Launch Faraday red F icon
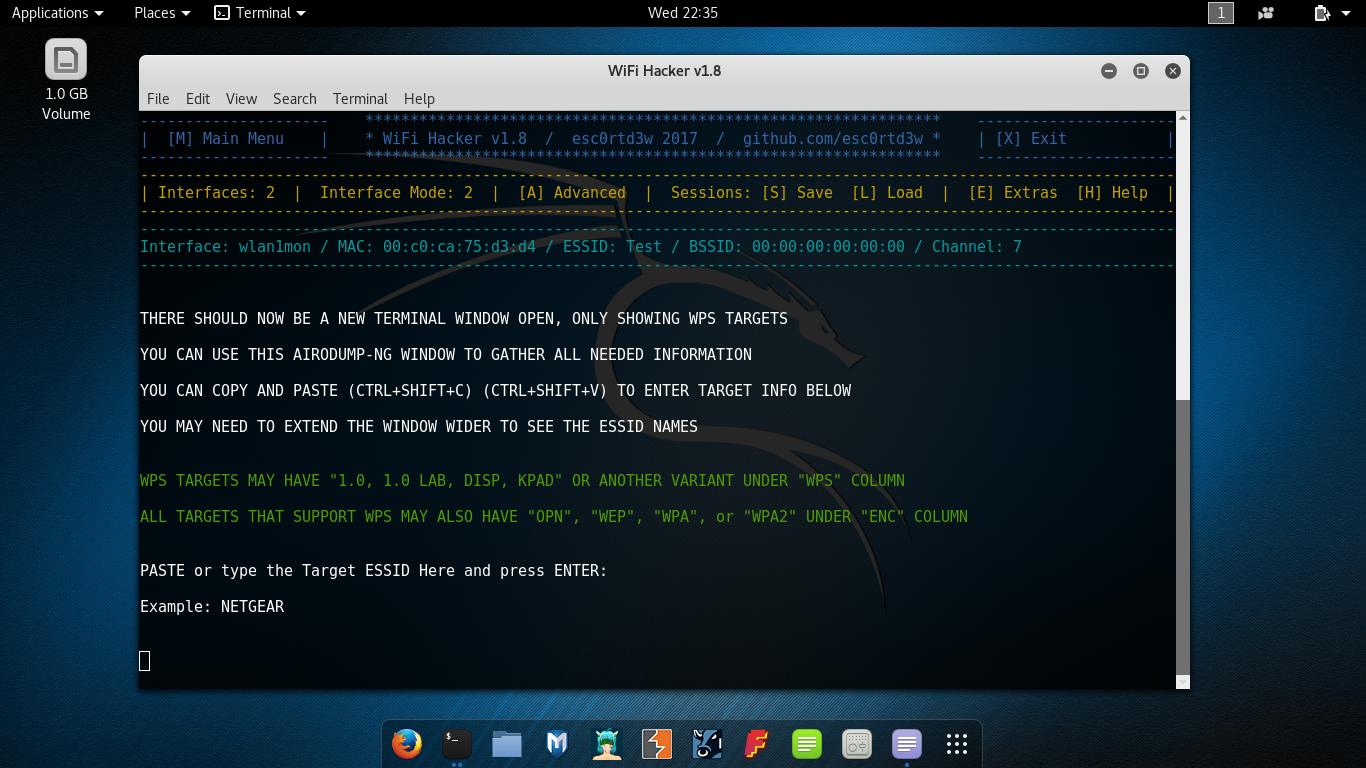This screenshot has height=768, width=1366. click(x=757, y=744)
